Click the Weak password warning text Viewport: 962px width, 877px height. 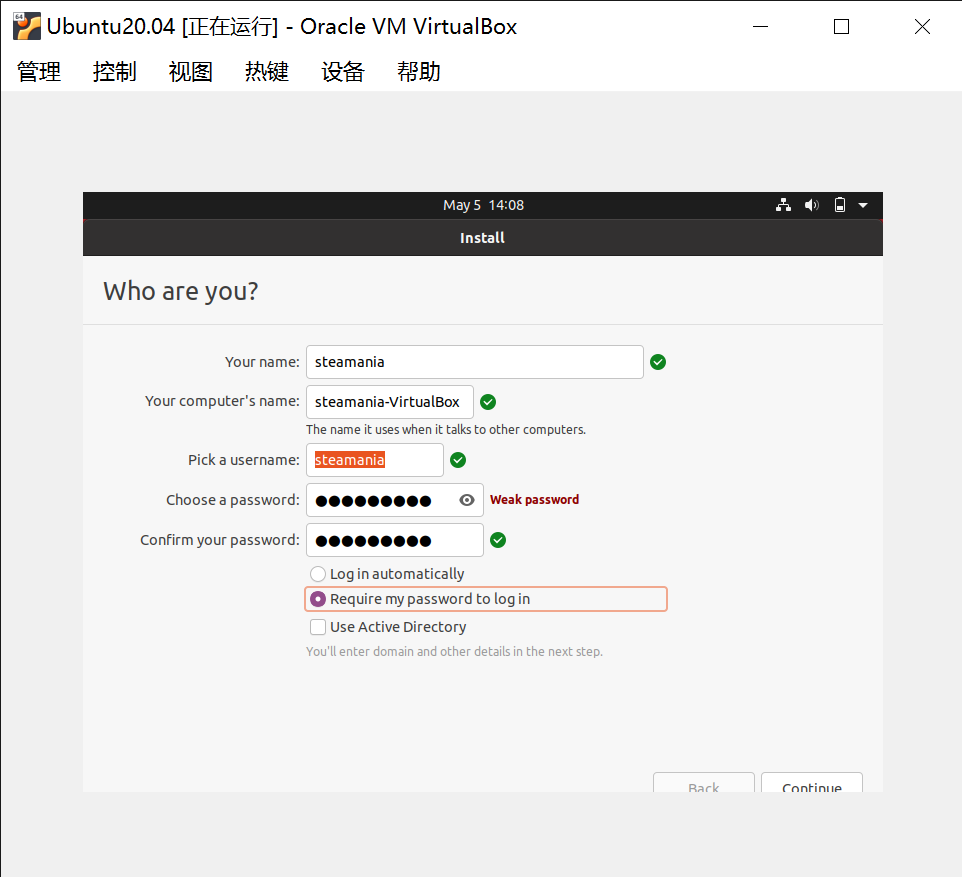[x=534, y=500]
